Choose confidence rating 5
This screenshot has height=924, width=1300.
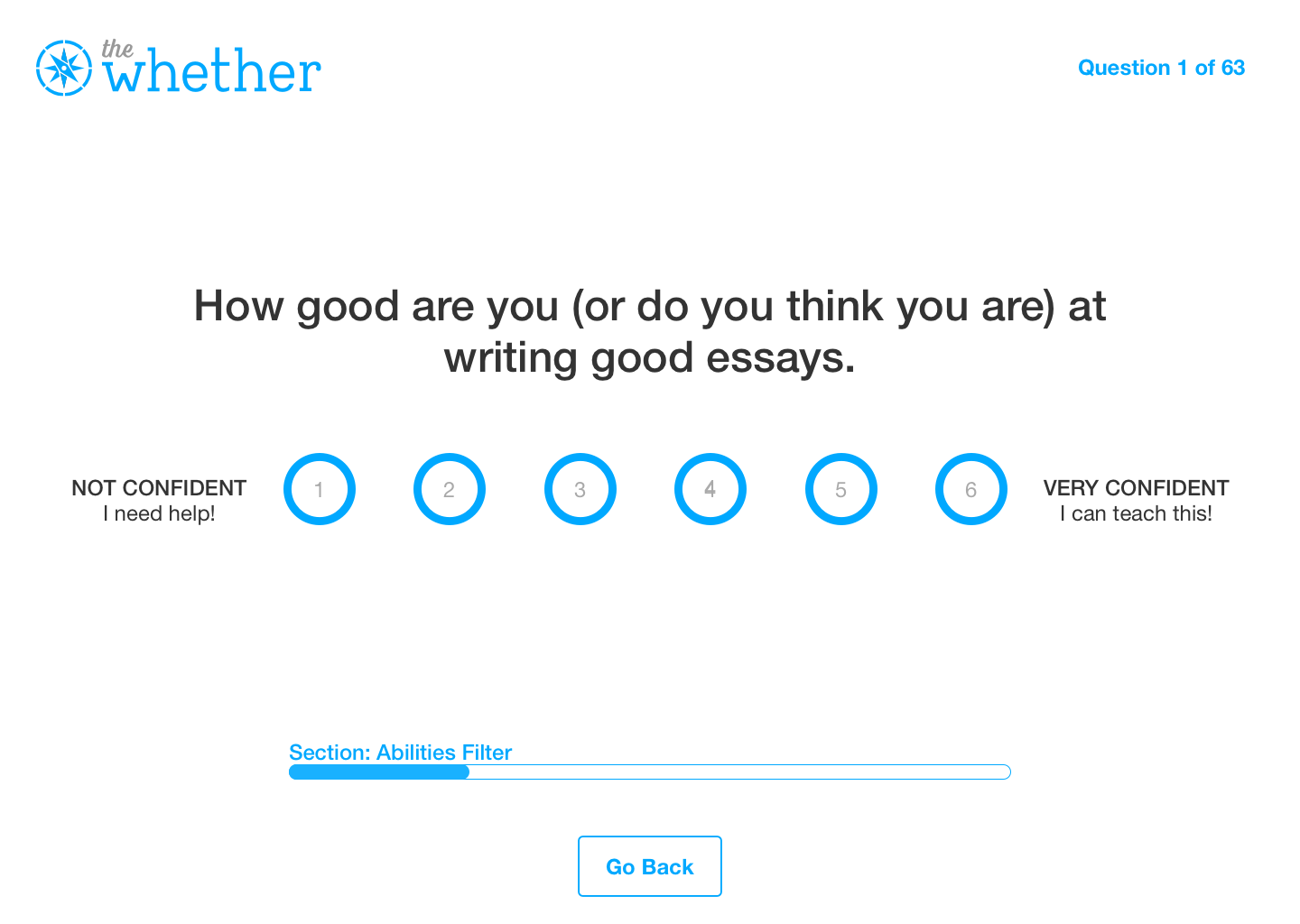point(841,489)
